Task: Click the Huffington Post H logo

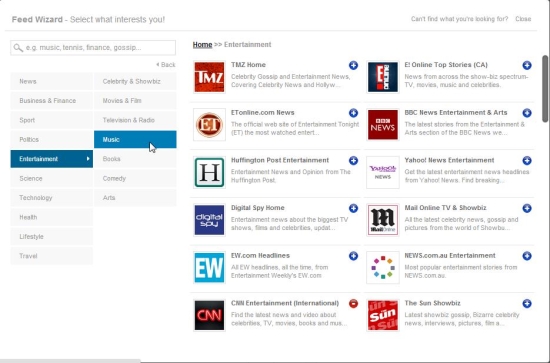Action: pyautogui.click(x=209, y=173)
